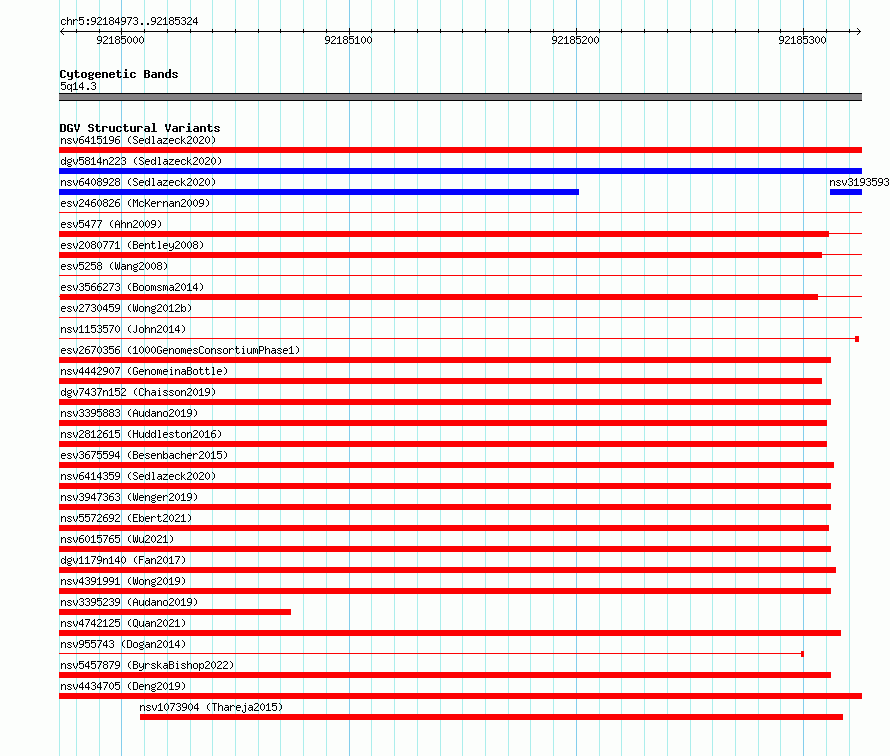Open nsv1073904 (Thareja2015) label
This screenshot has height=756, width=890.
[211, 707]
